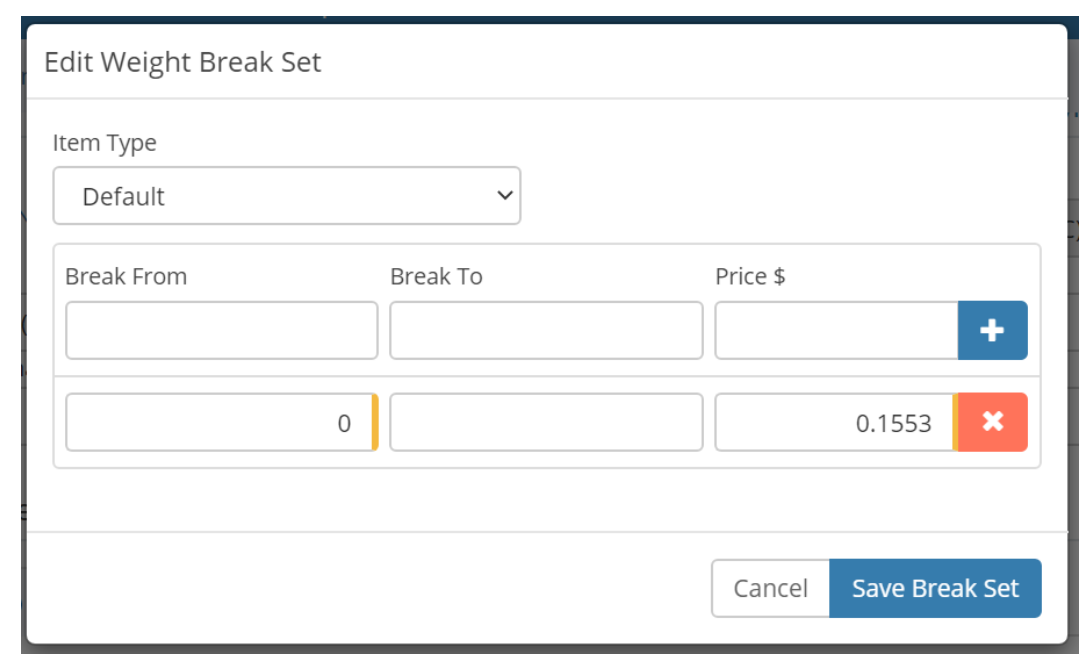Click the yellow marker on the 0.1553 price field

coord(955,422)
